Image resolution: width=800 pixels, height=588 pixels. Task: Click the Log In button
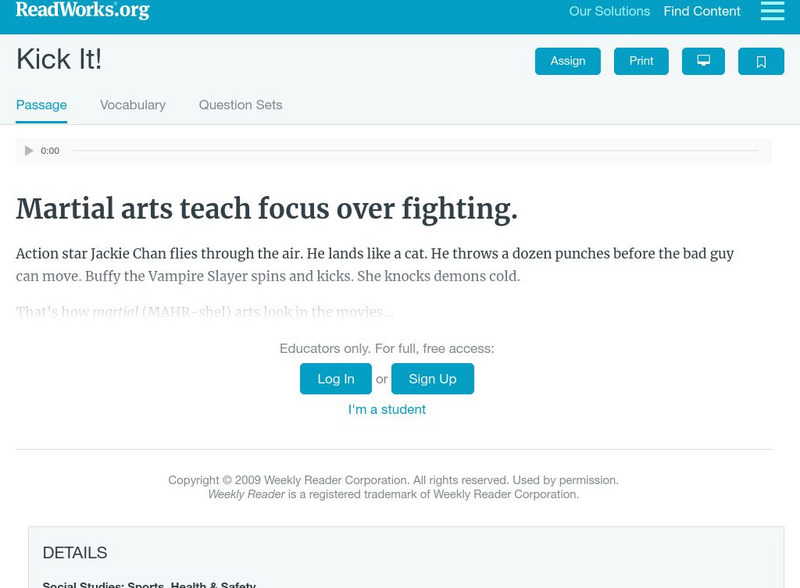coord(336,379)
